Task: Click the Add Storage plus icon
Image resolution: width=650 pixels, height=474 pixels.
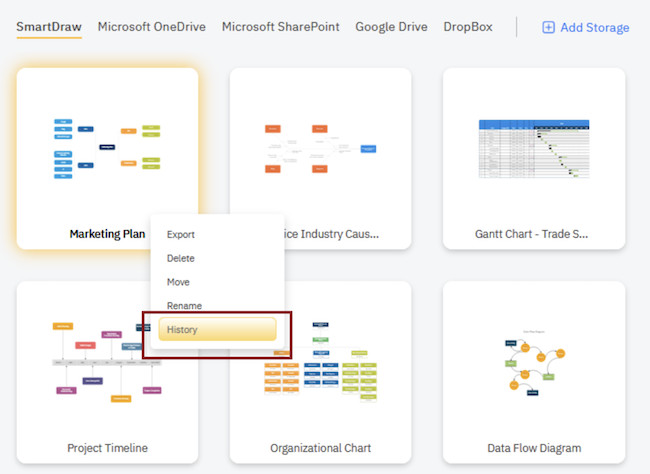Action: click(x=548, y=27)
